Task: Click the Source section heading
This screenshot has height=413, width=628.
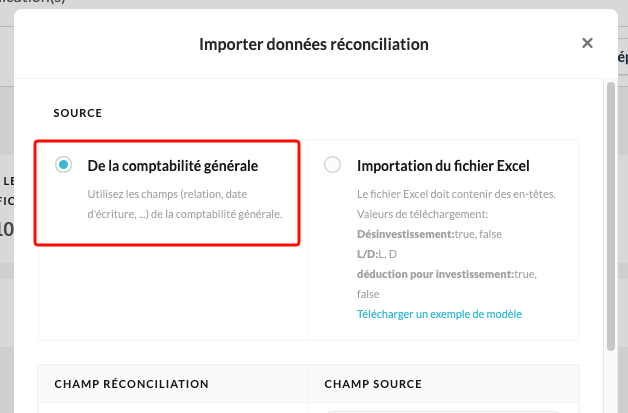Action: (x=78, y=113)
